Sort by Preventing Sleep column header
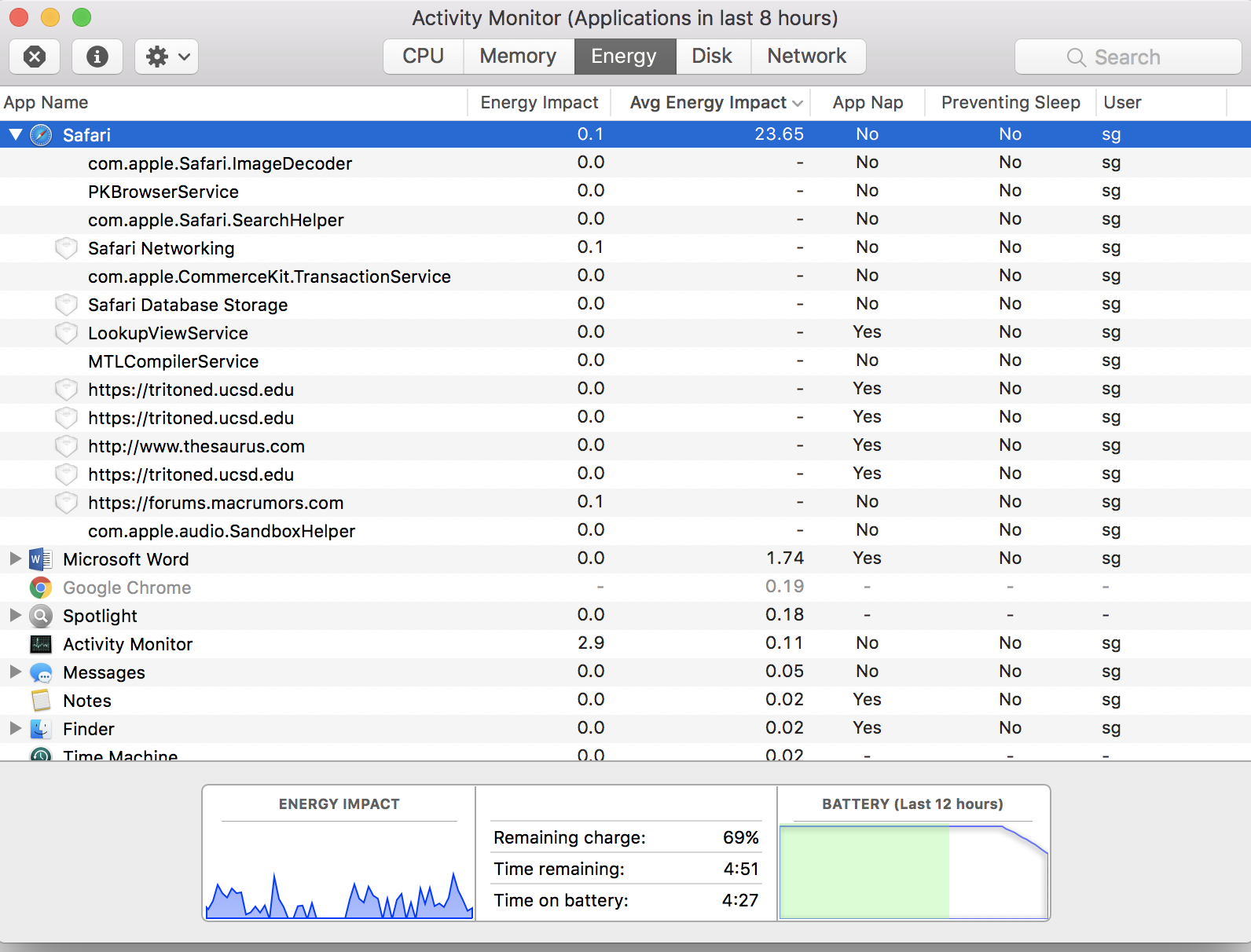 [1011, 103]
